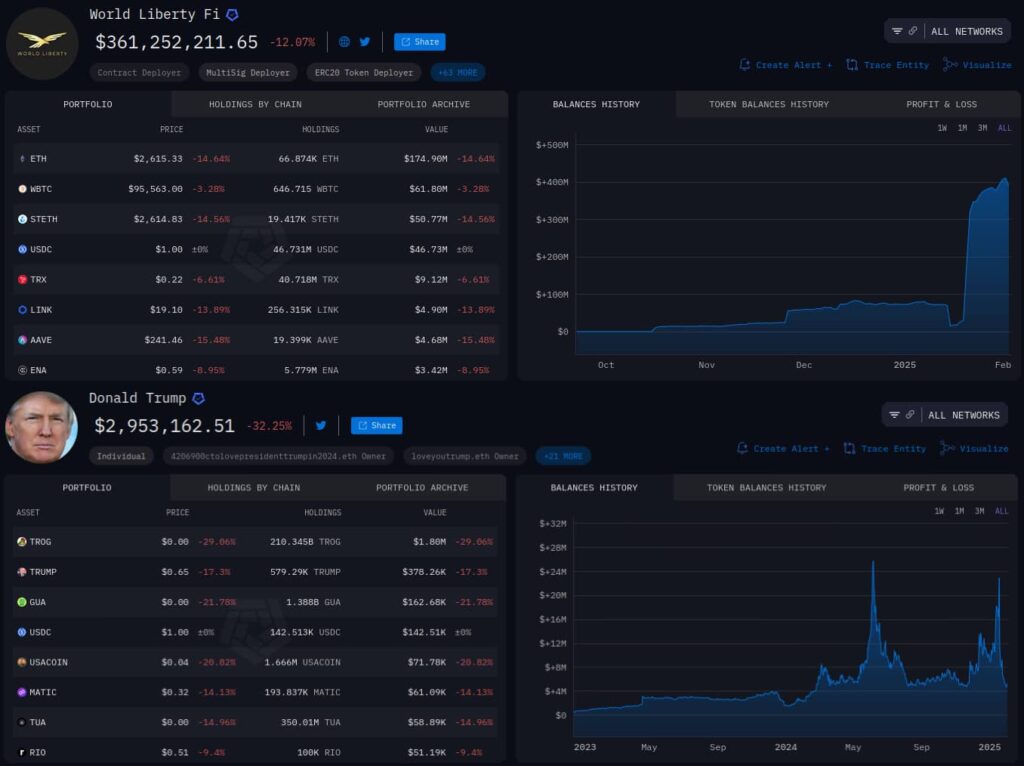Click the filter icon in World Liberty Fi's network selector
Image resolution: width=1024 pixels, height=766 pixels.
click(897, 31)
